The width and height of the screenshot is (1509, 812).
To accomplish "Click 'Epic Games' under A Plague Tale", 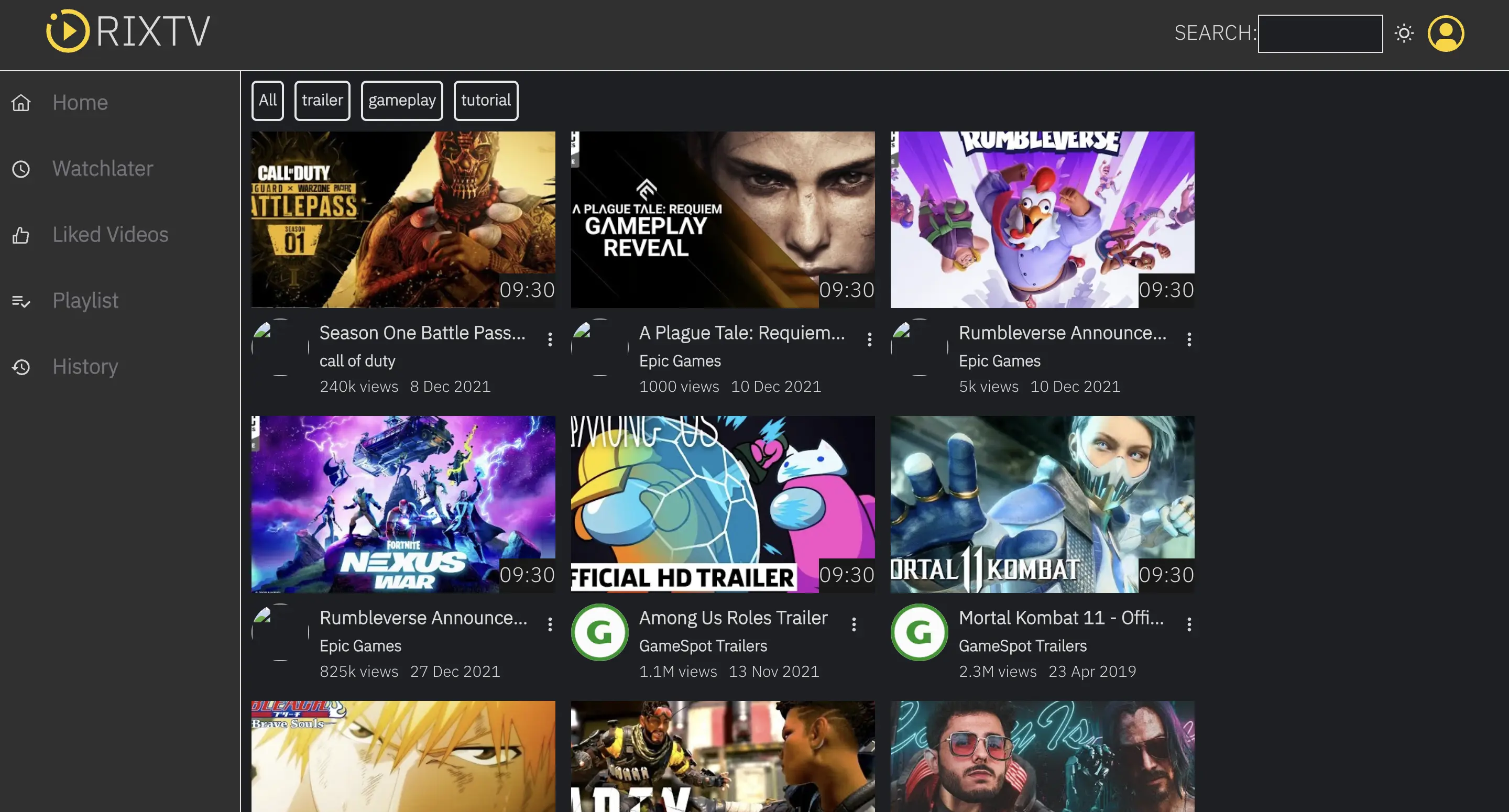I will click(x=680, y=361).
